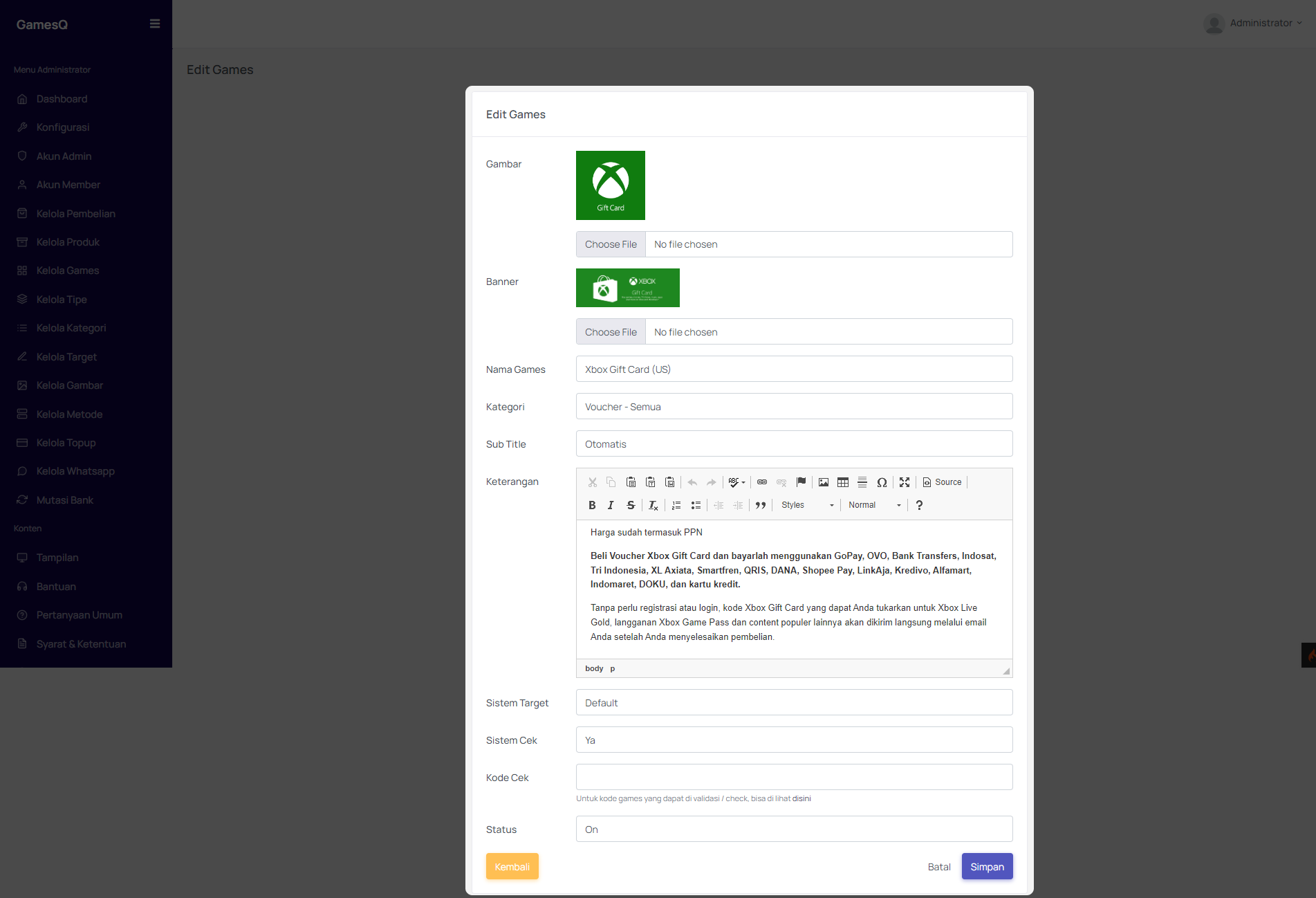
Task: Click Paste as plain text icon
Action: [650, 482]
